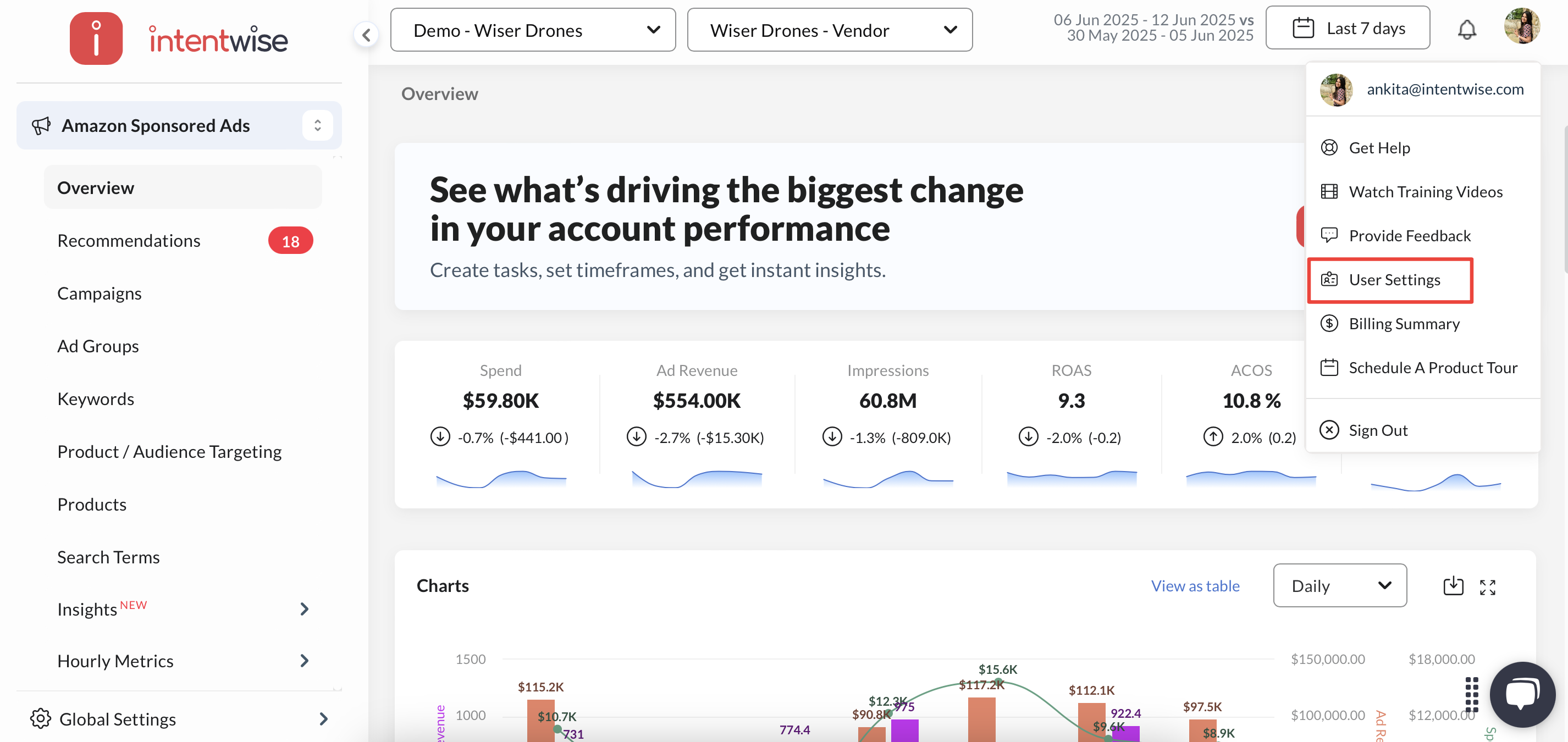This screenshot has width=1568, height=742.
Task: Click the date range comparison text
Action: point(1153,28)
